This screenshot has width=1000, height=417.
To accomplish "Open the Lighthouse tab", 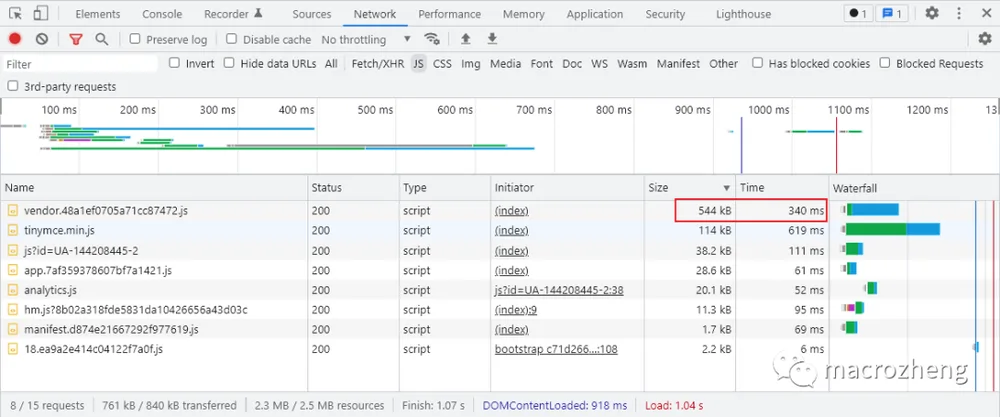I will tap(743, 14).
